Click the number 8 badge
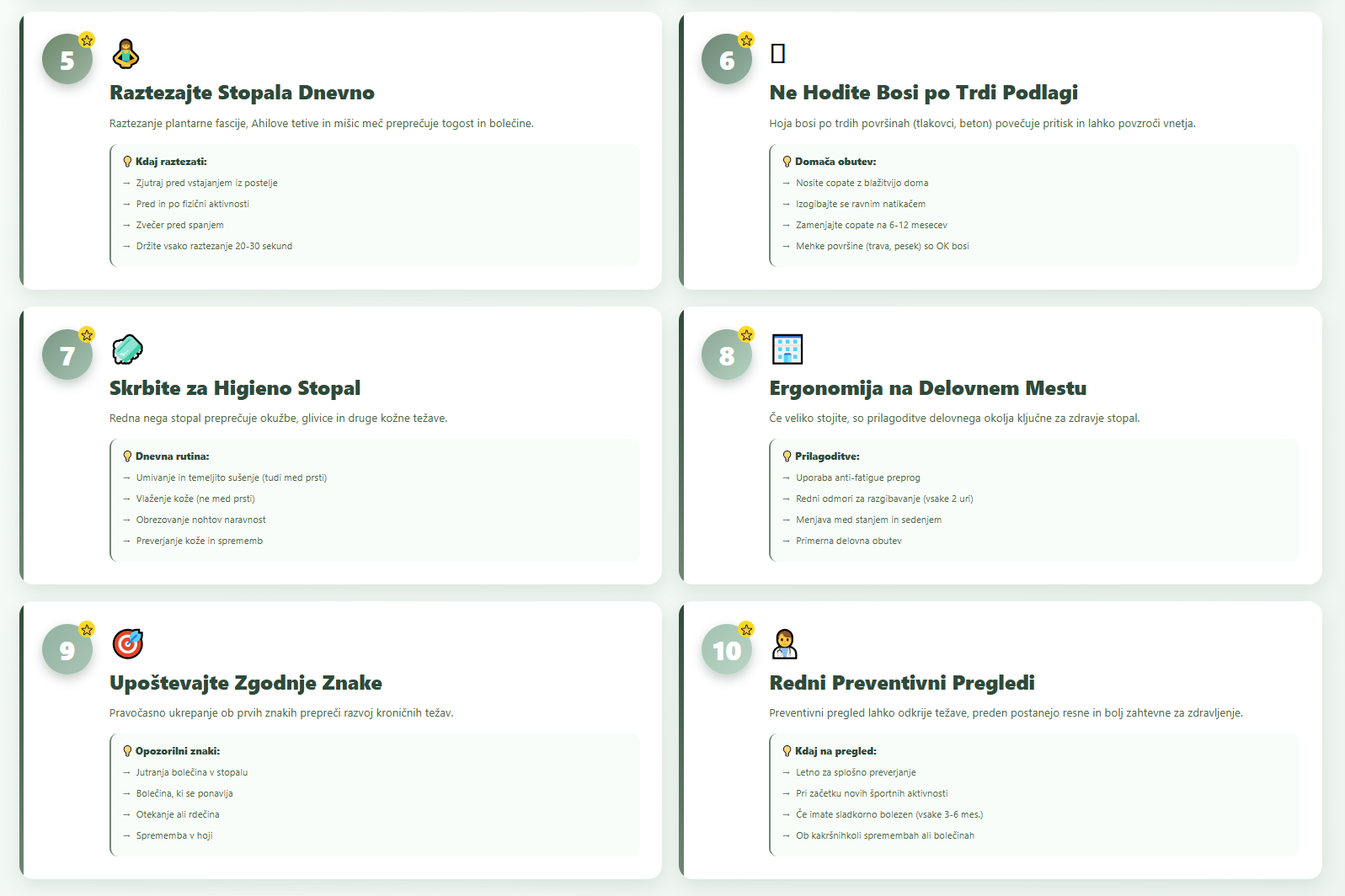 pos(727,355)
